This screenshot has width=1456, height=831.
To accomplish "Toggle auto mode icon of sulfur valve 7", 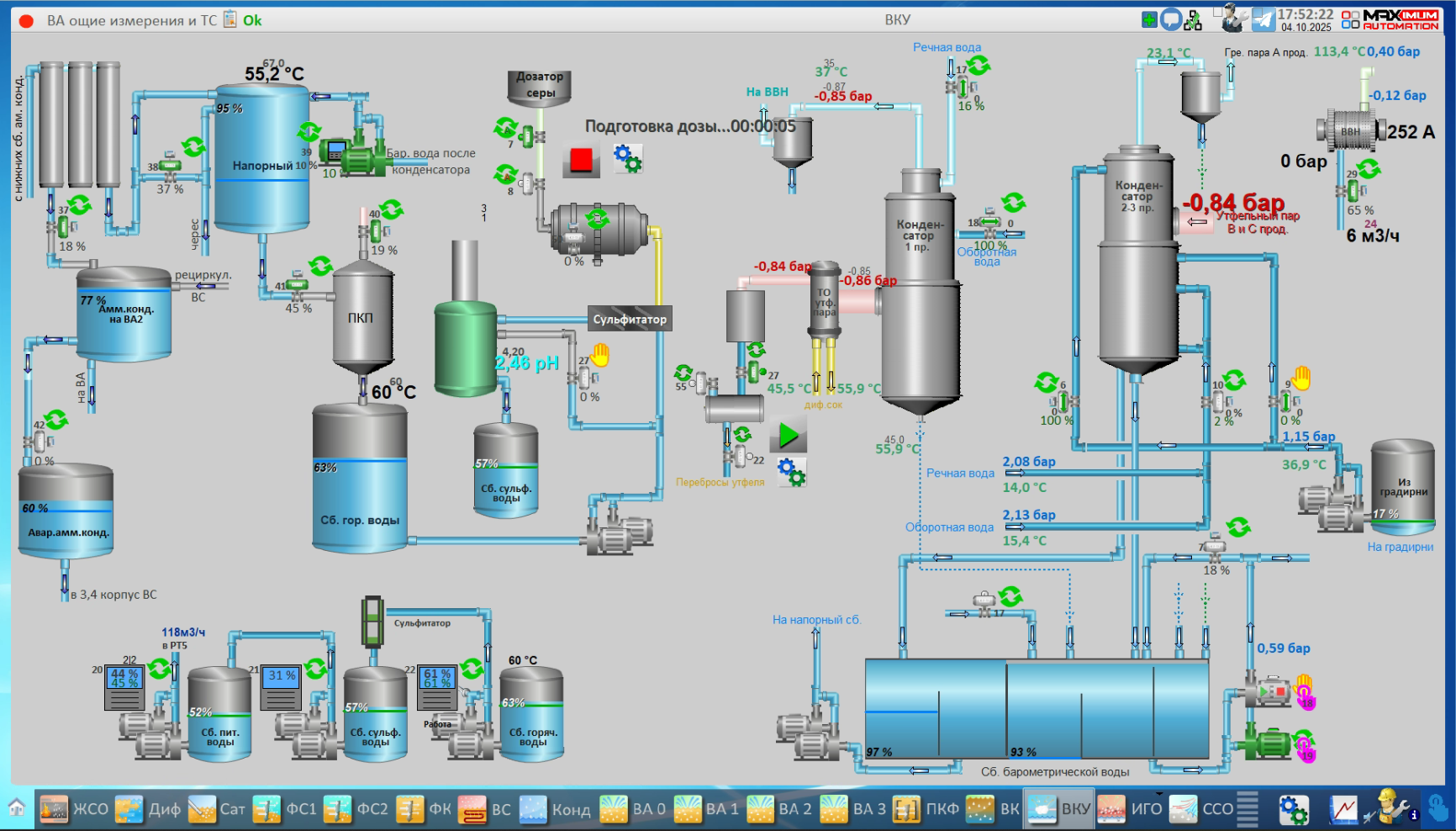I will pyautogui.click(x=506, y=127).
